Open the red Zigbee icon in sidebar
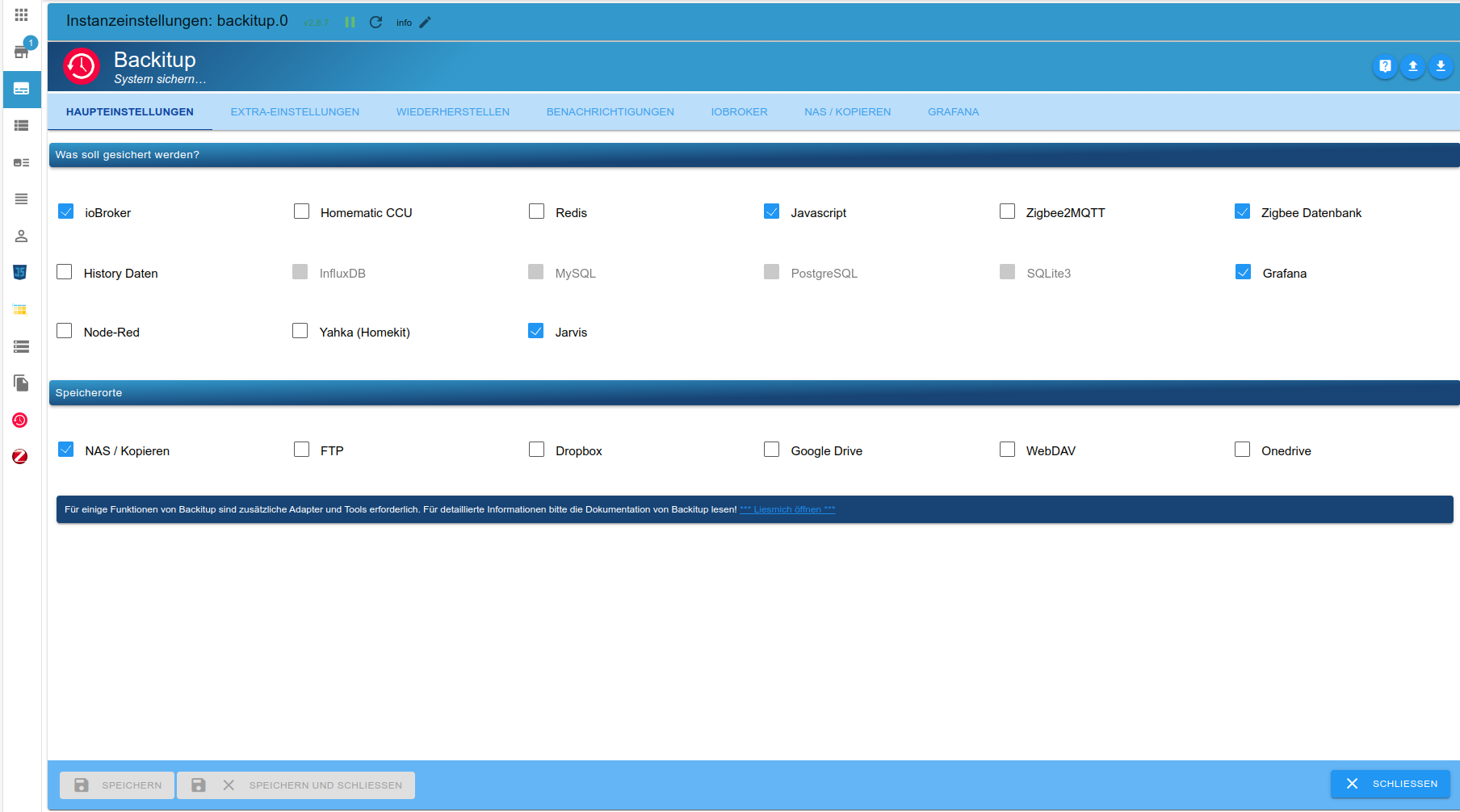1460x812 pixels. click(20, 457)
